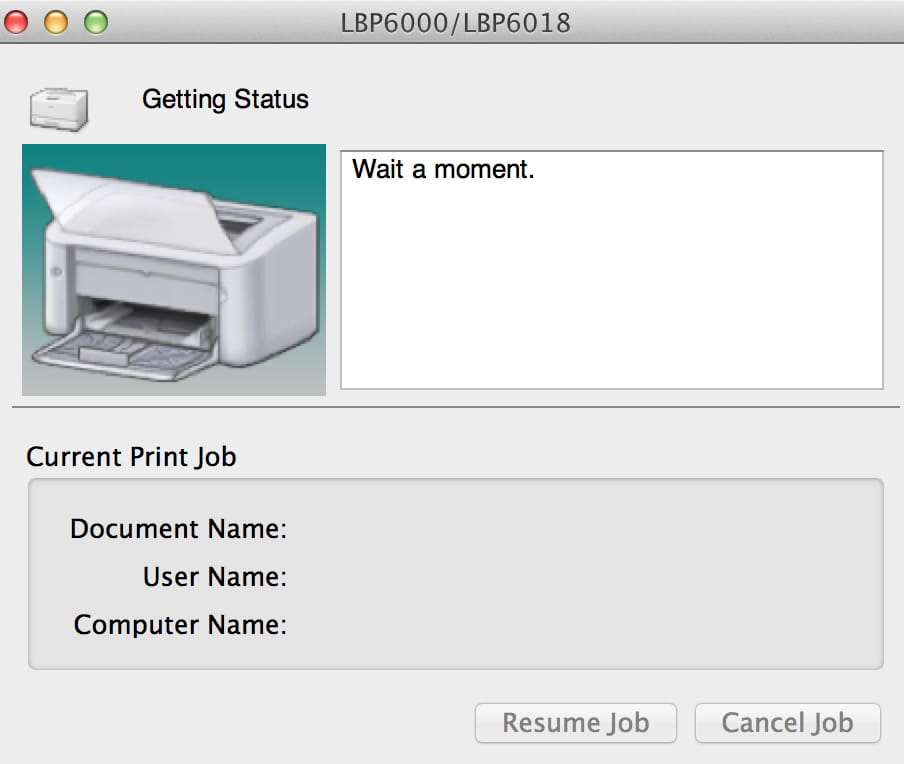The image size is (904, 764).
Task: Zoom the window with the green button
Action: point(95,22)
